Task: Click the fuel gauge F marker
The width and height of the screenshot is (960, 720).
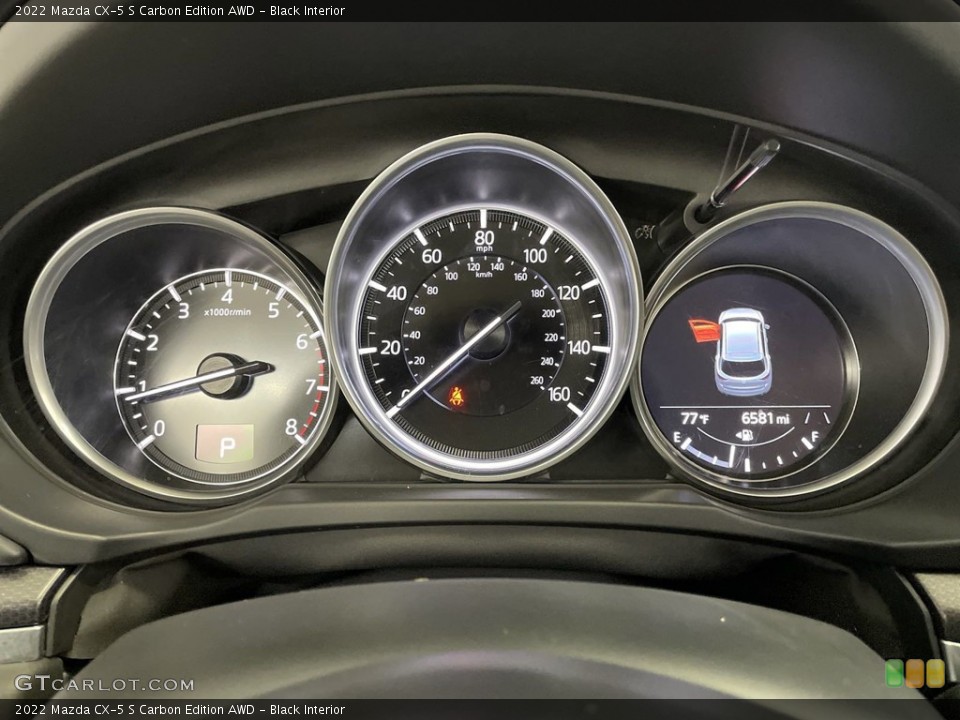Action: (x=815, y=437)
